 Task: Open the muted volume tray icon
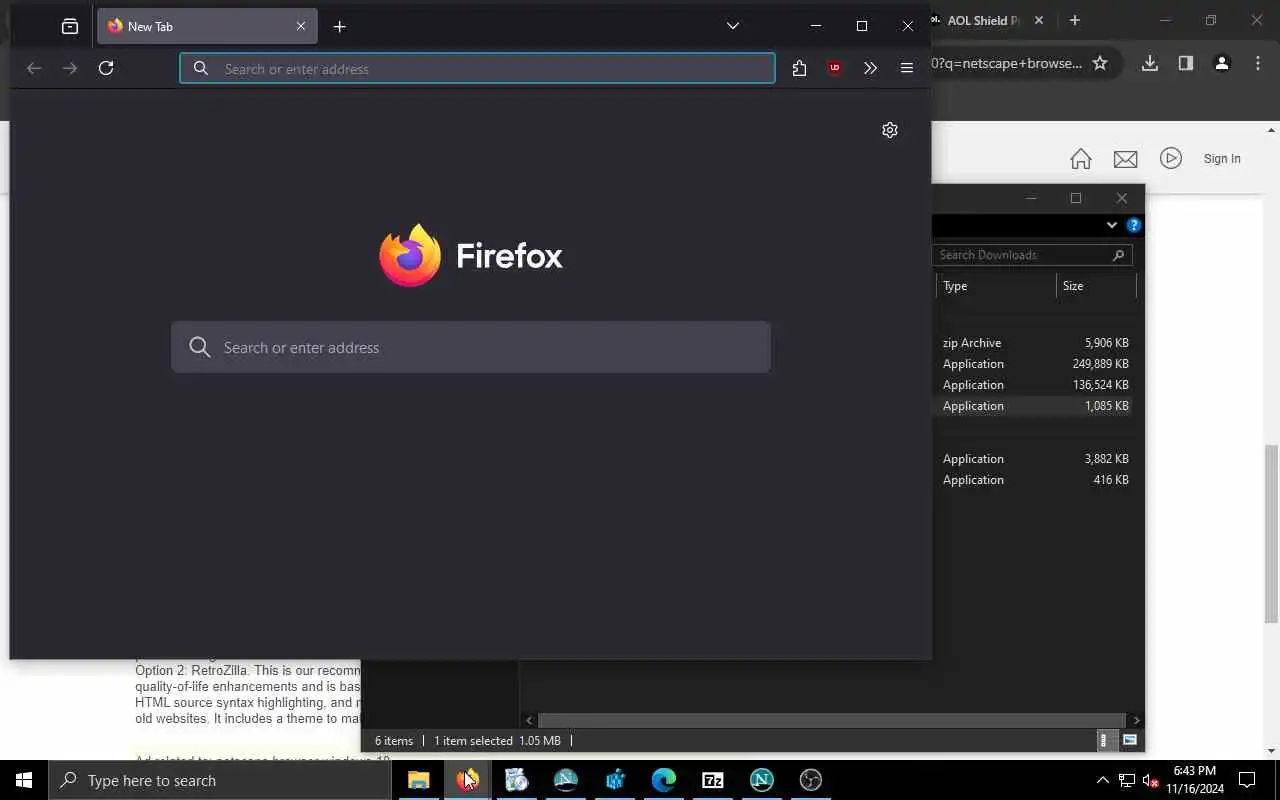point(1151,780)
